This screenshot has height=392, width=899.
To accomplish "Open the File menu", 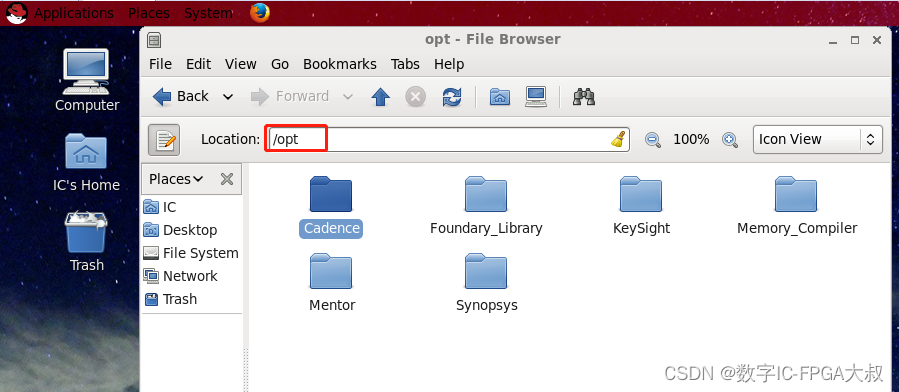I will (x=160, y=64).
